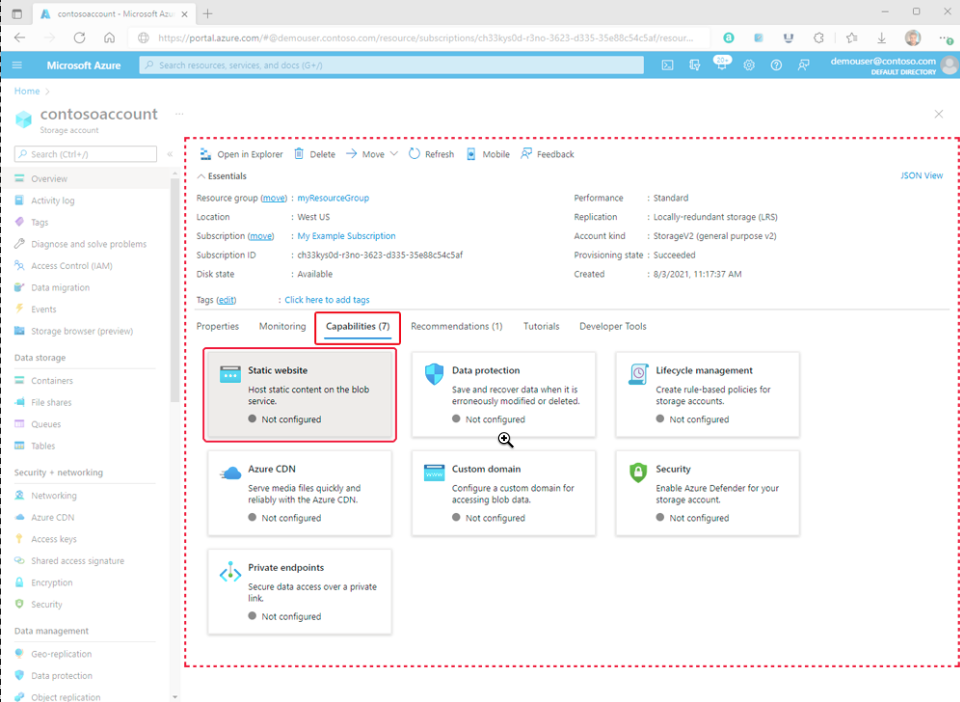Click the browser address bar
The width and height of the screenshot is (960, 702).
coord(419,38)
